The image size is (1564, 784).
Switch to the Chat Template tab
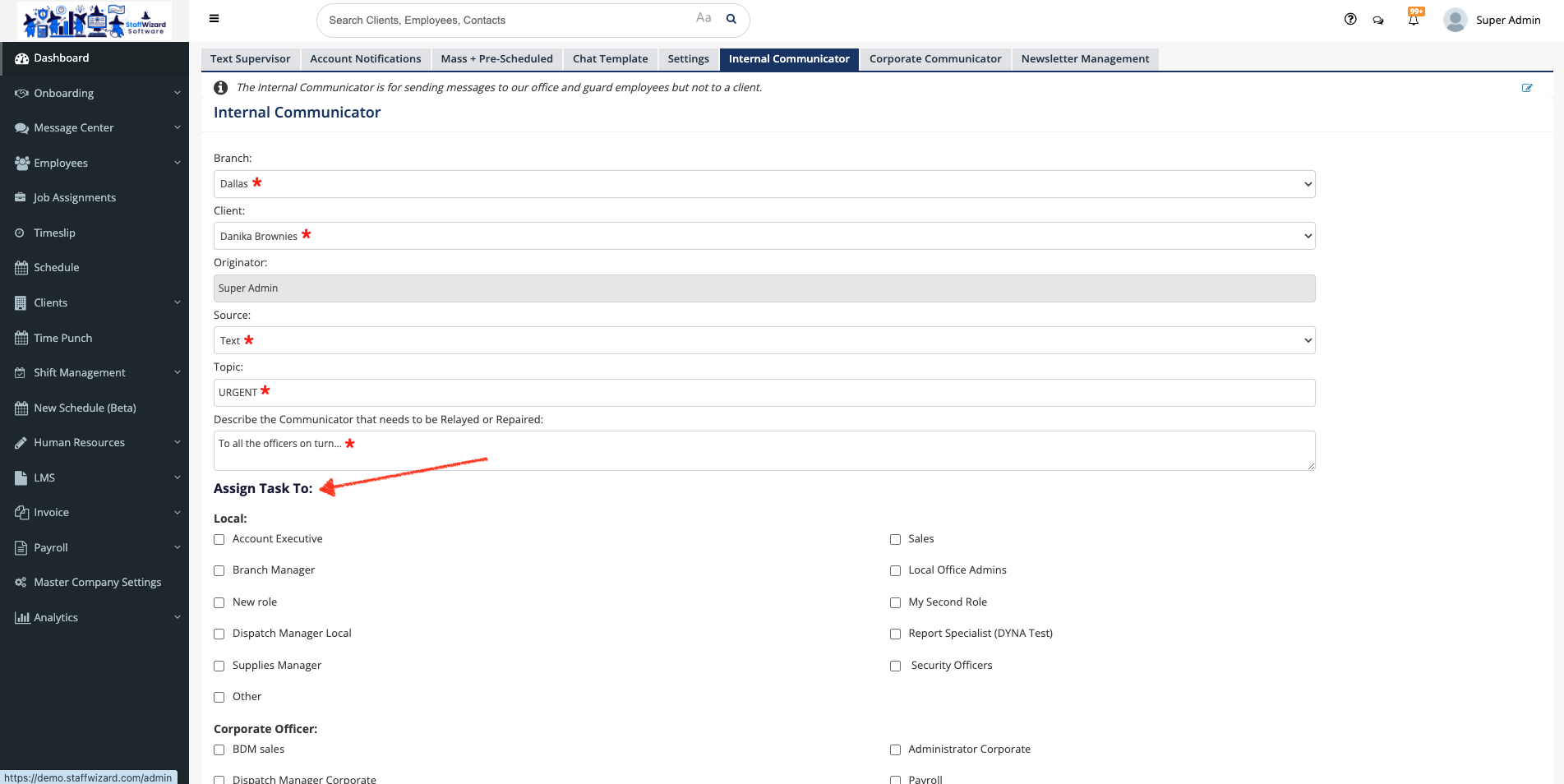tap(610, 59)
